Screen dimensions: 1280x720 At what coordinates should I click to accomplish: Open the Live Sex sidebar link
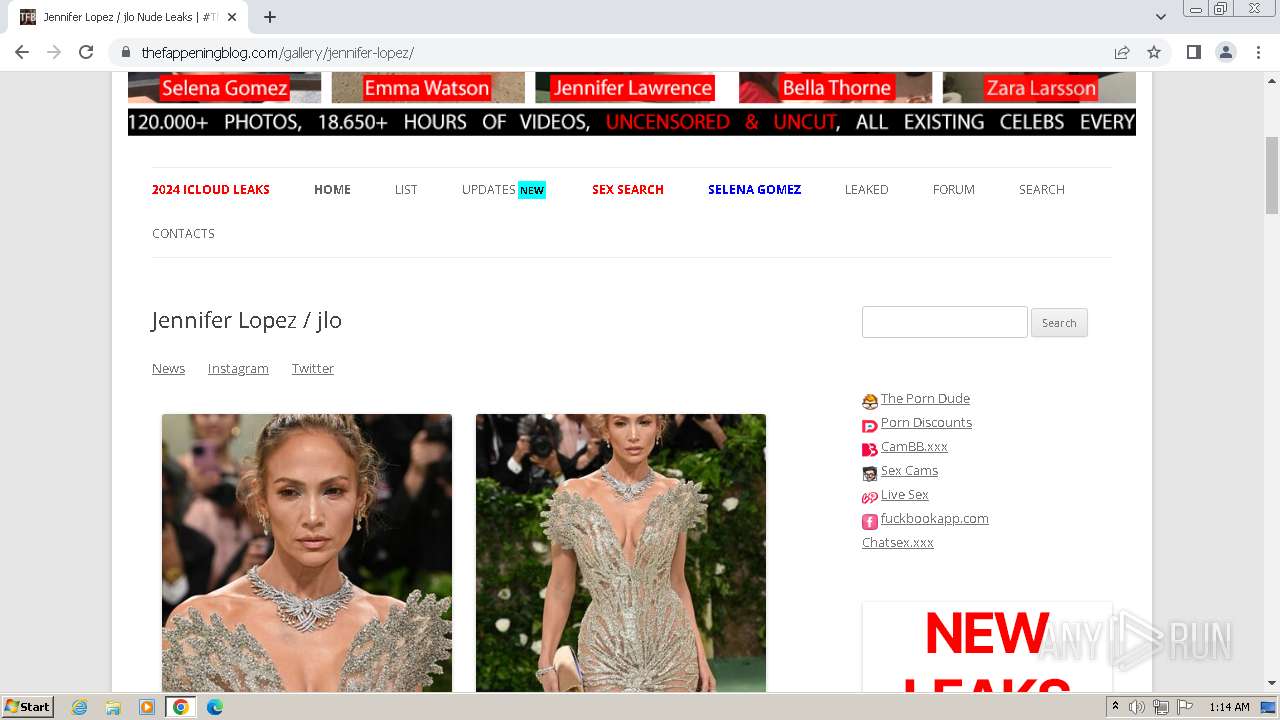(904, 494)
